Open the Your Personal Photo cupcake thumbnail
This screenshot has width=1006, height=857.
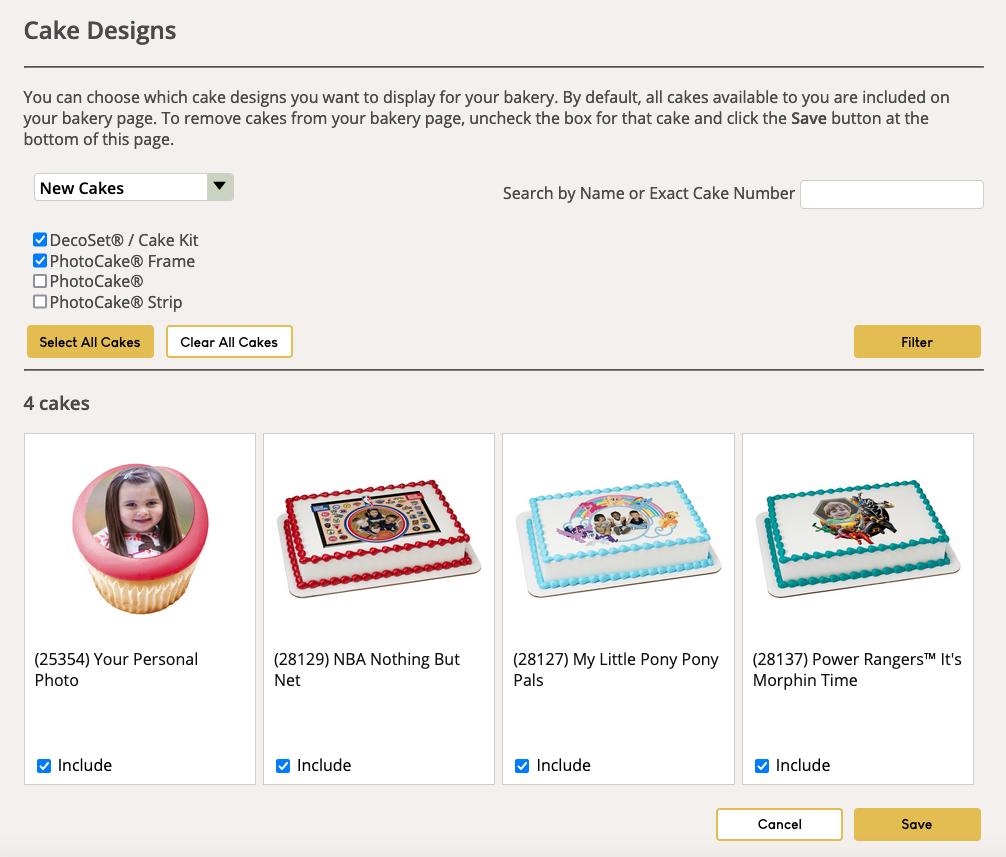pos(140,539)
